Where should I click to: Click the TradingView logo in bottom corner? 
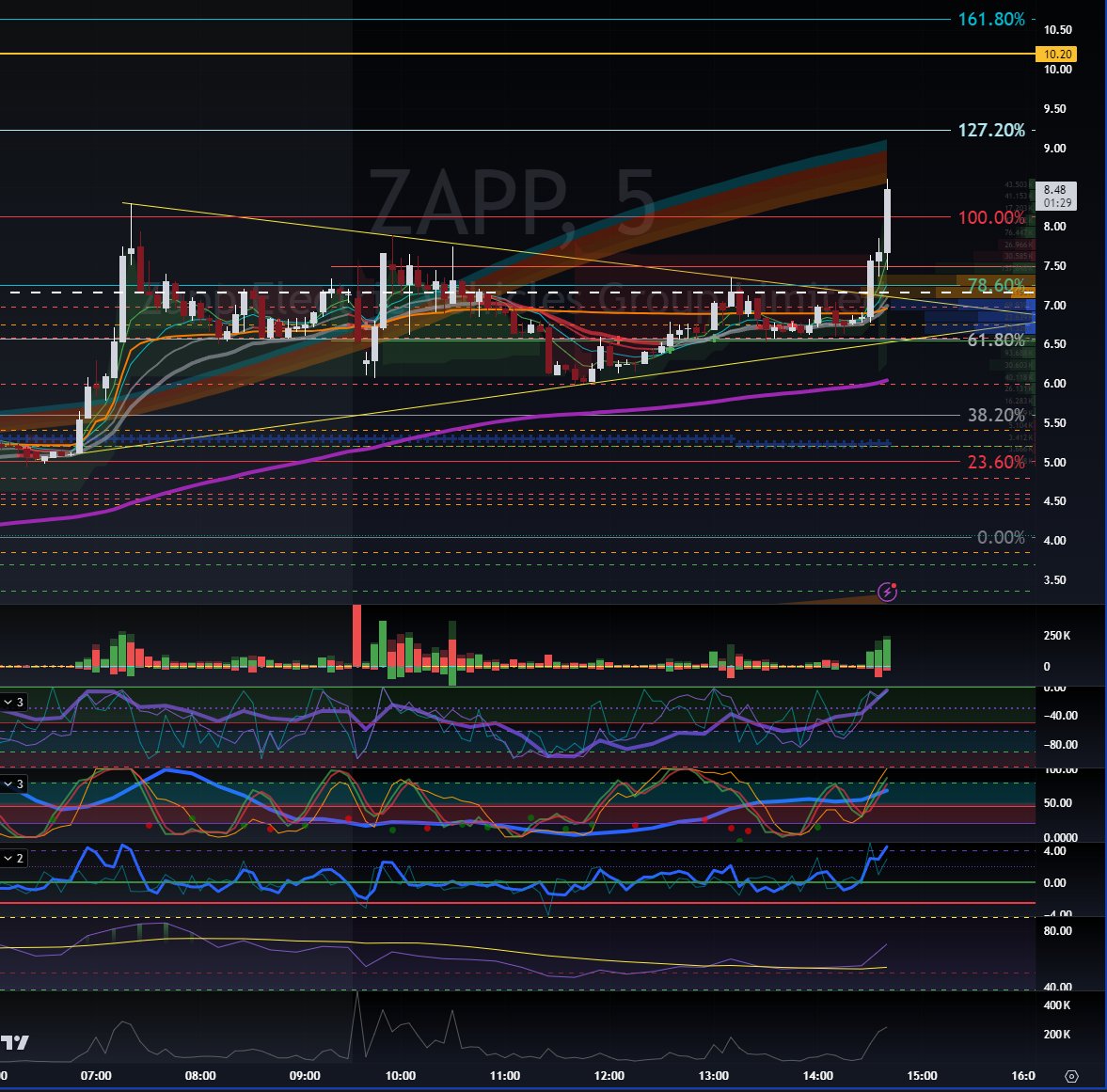click(x=15, y=1042)
